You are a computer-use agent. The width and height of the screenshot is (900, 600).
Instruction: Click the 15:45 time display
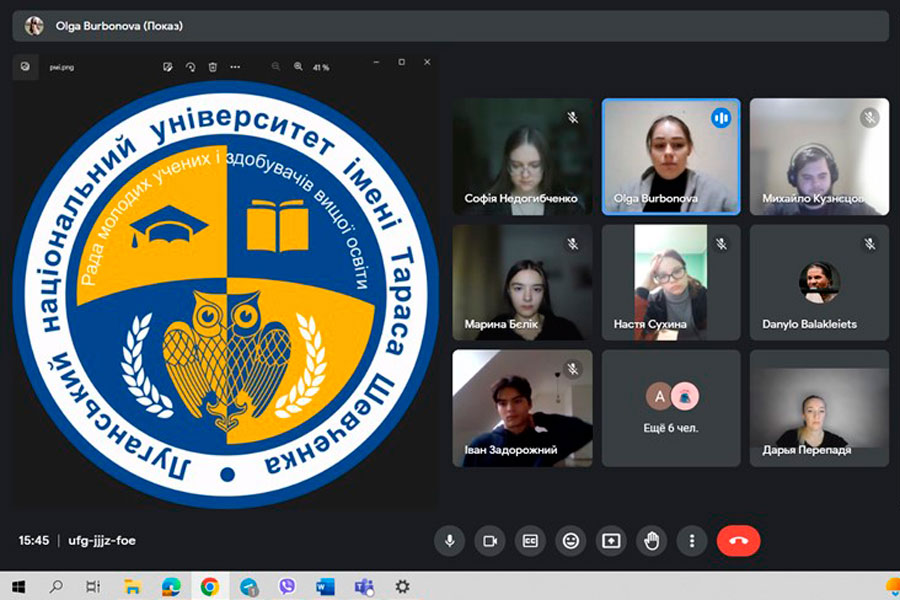34,540
